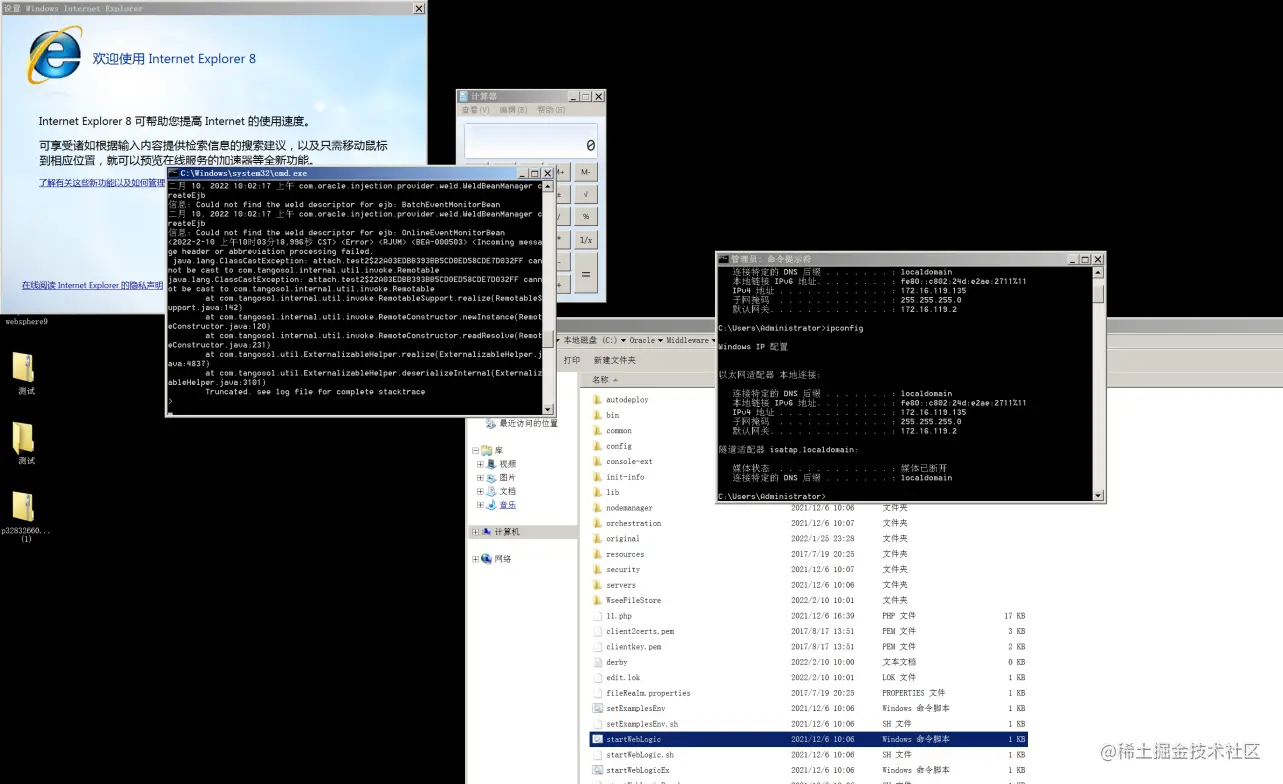Image resolution: width=1283 pixels, height=784 pixels.
Task: Click the Oracle breadcrumb segment
Action: 642,340
